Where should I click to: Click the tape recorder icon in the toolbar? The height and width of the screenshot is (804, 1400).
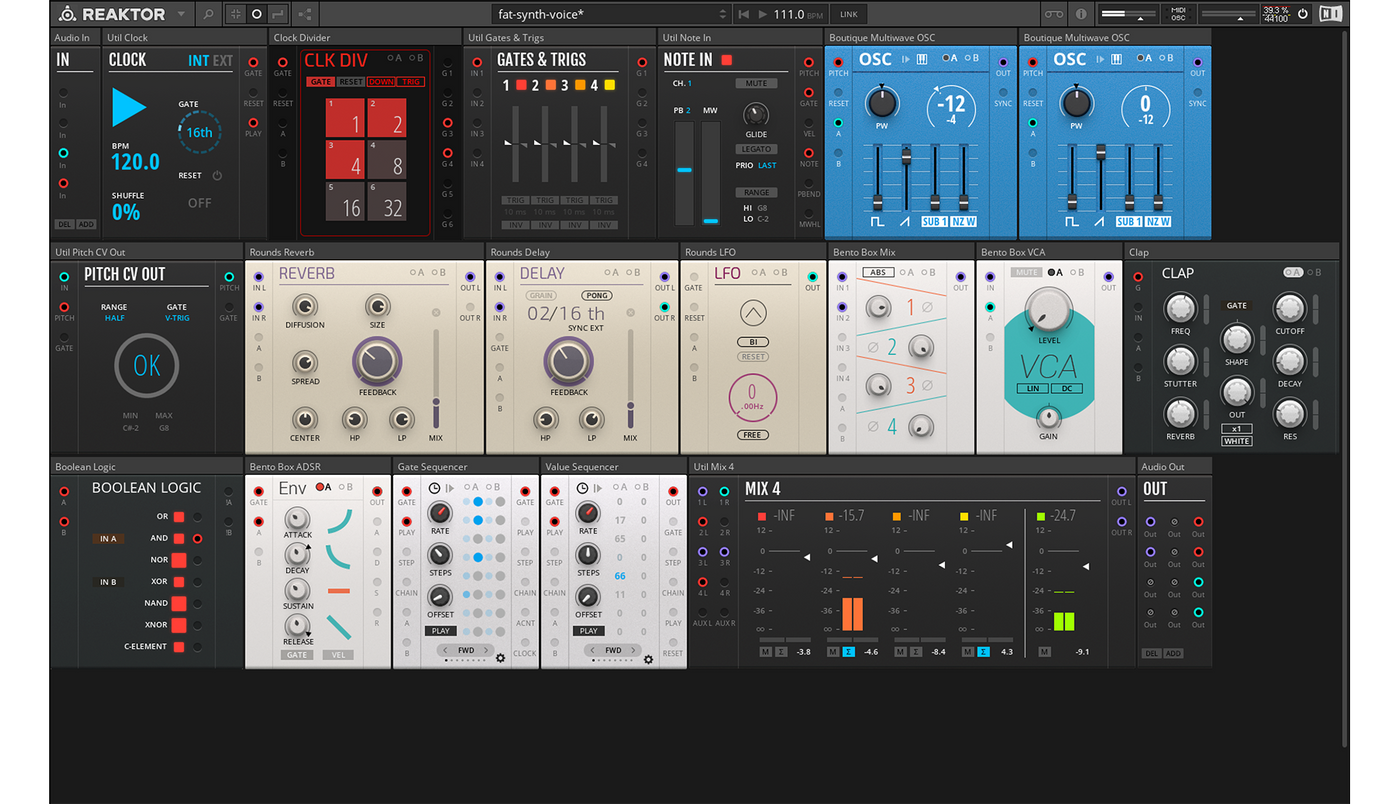tap(1054, 14)
